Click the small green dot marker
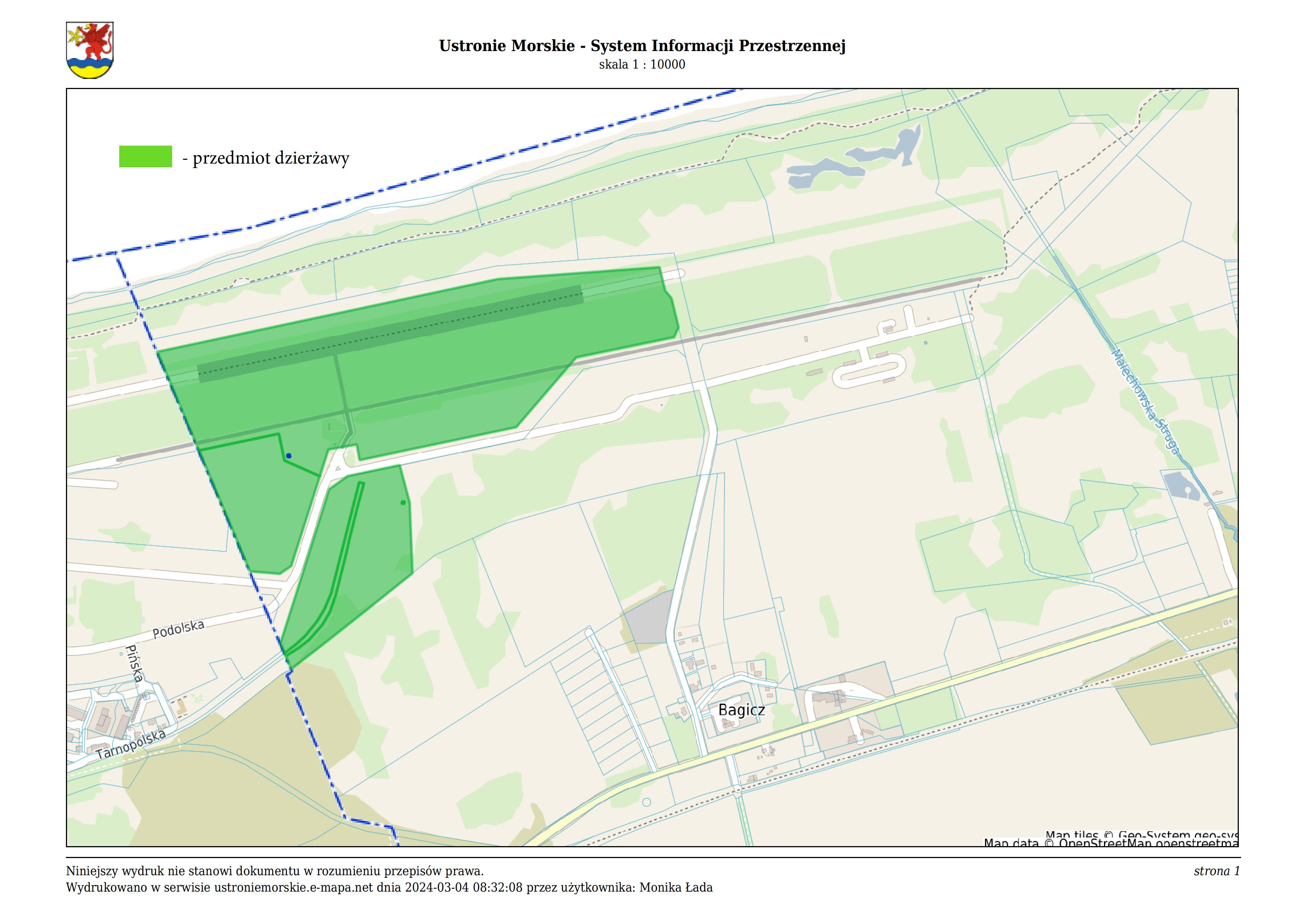Viewport: 1307px width, 924px height. pyautogui.click(x=403, y=502)
